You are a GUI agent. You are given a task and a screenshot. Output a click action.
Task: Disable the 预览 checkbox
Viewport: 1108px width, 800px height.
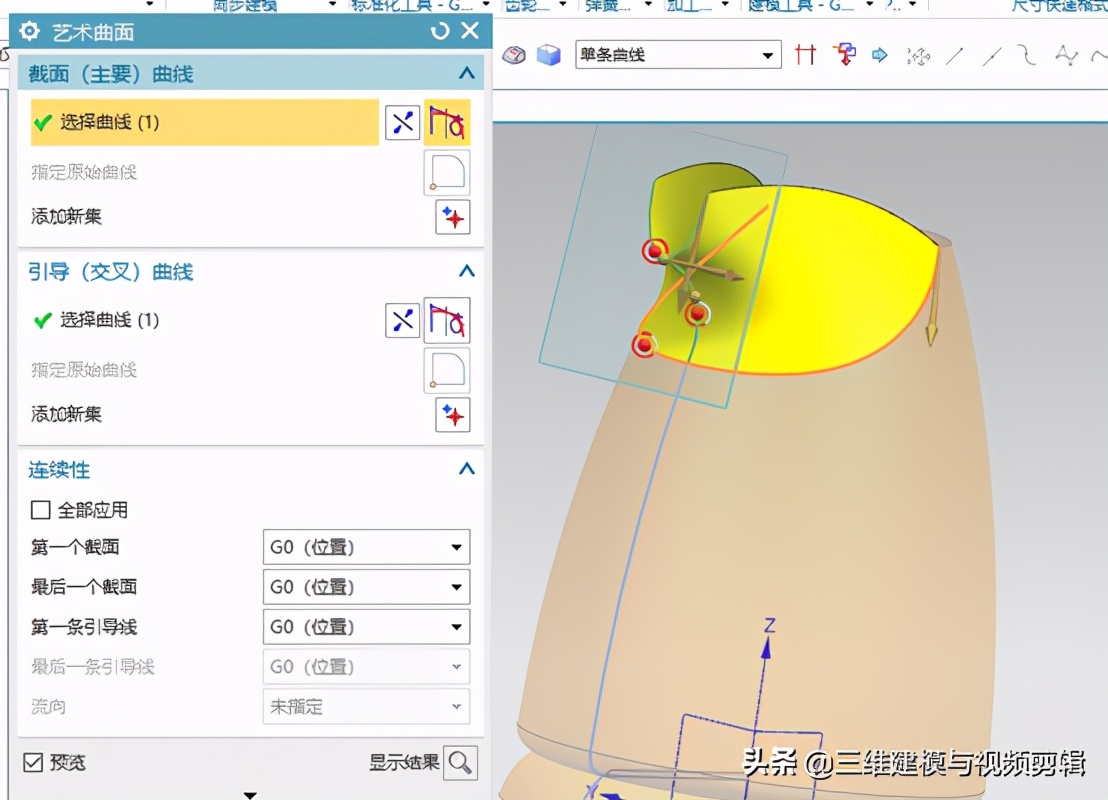tap(35, 762)
